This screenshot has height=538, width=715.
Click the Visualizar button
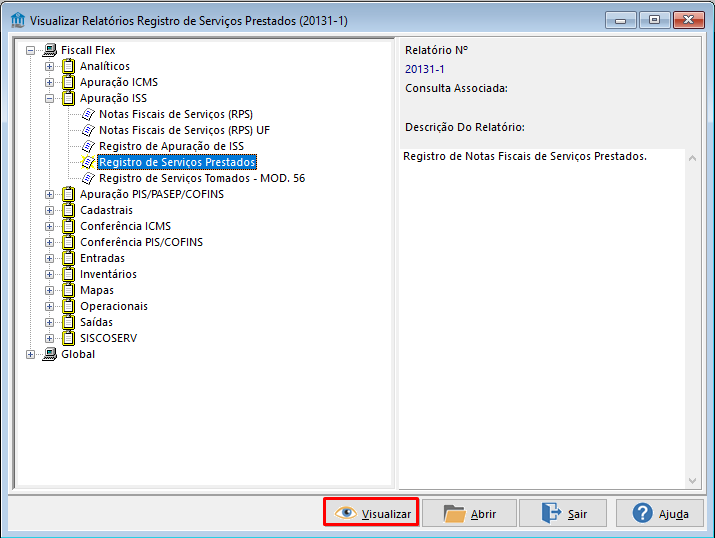(x=371, y=513)
